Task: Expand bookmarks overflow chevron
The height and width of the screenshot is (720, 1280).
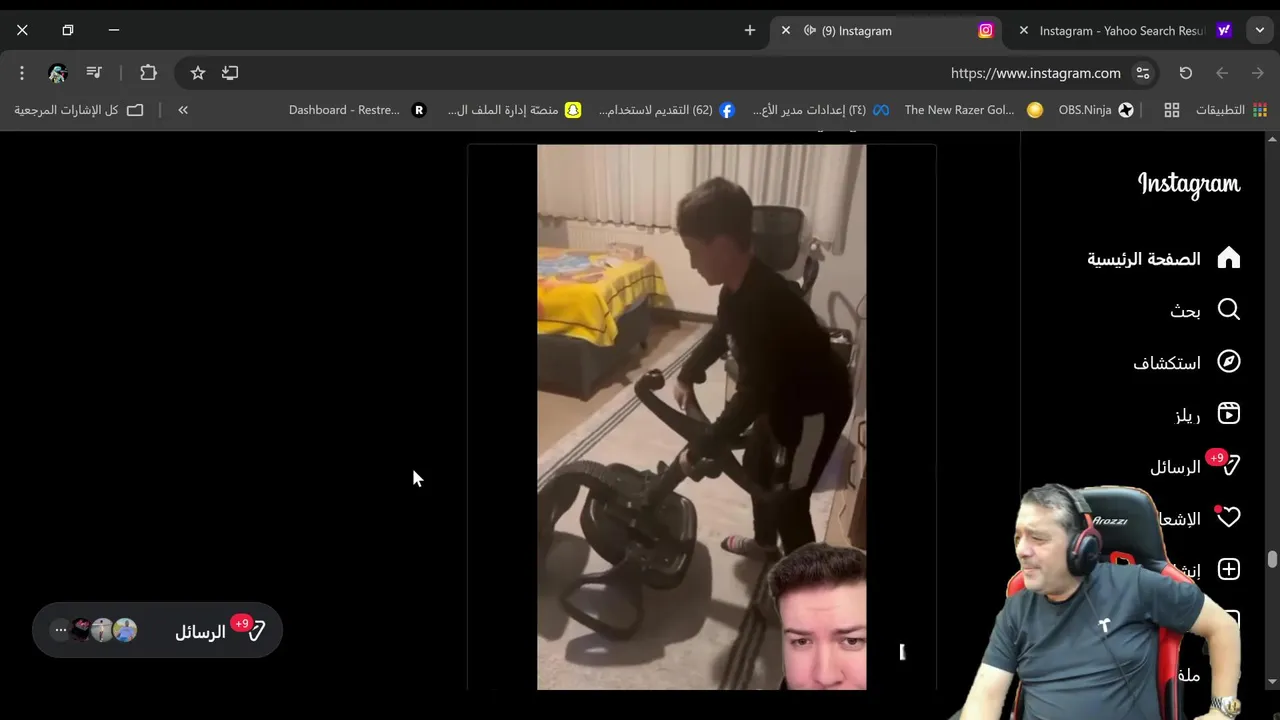Action: click(183, 110)
